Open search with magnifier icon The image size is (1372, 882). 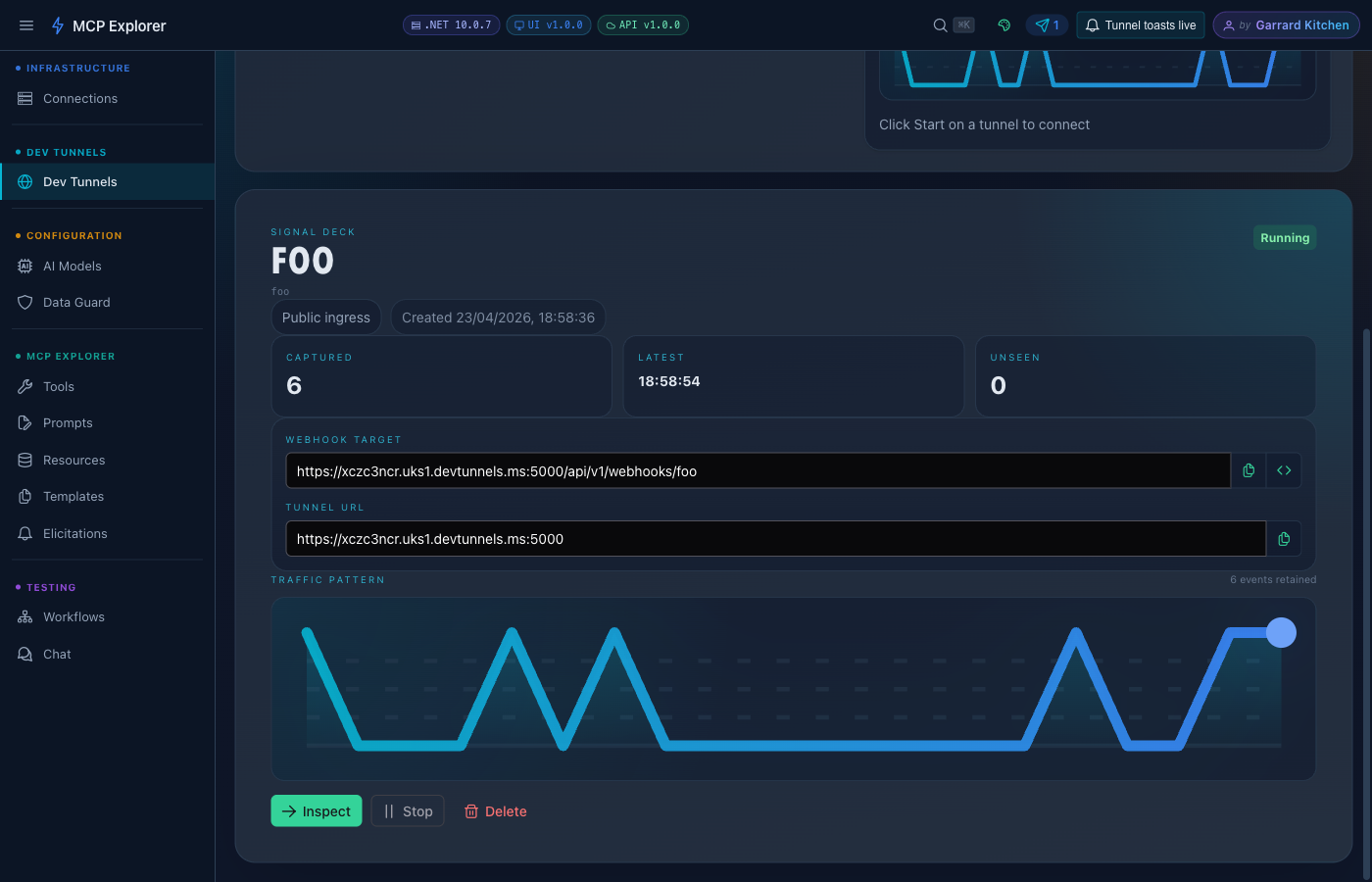pyautogui.click(x=940, y=25)
